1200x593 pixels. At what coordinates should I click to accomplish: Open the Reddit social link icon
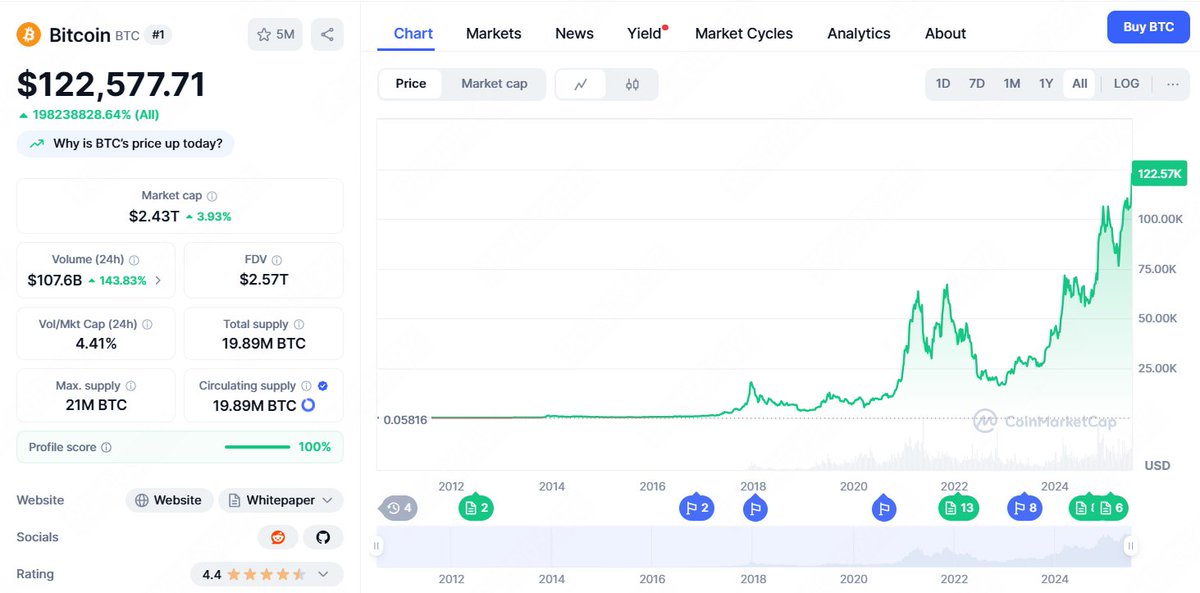[x=278, y=537]
